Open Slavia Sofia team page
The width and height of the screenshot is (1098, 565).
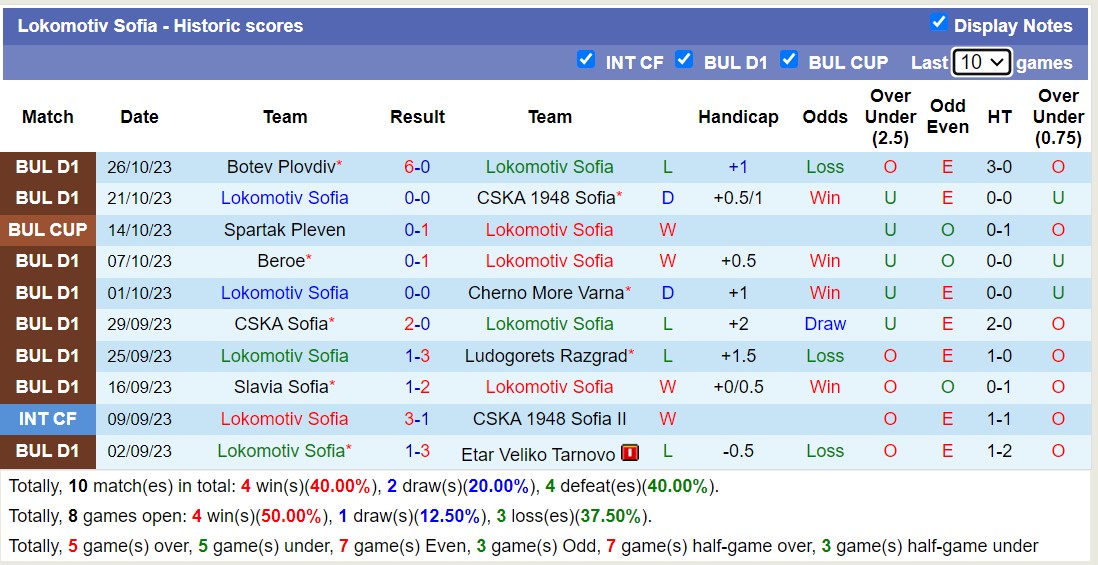[x=280, y=387]
